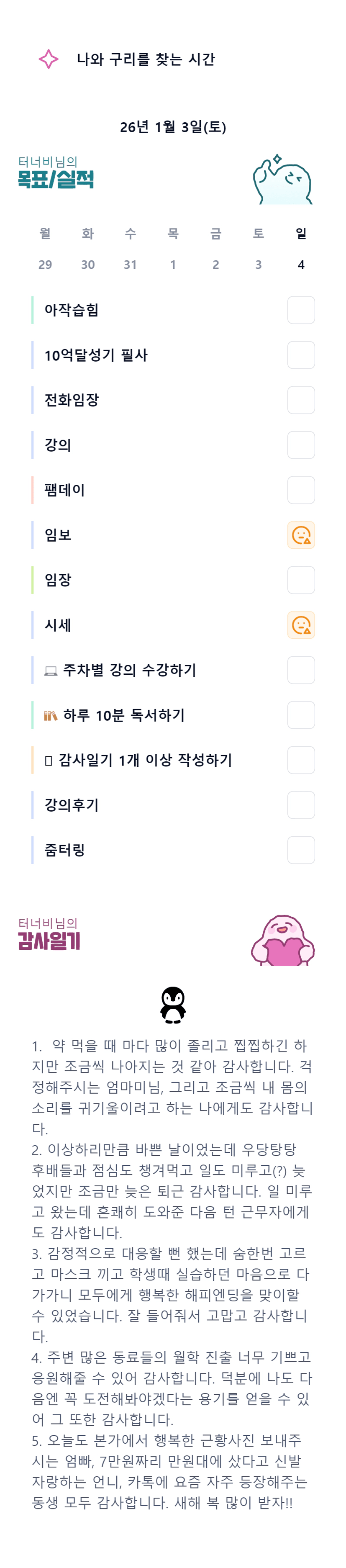
Task: Tick the 10억달성기 필사 checkbox
Action: coord(301,355)
